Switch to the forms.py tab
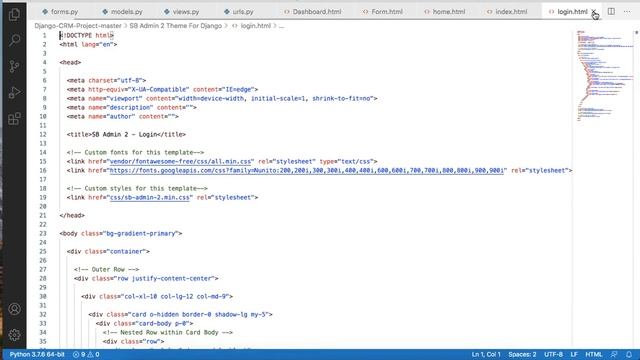This screenshot has height=360, width=640. [x=60, y=12]
